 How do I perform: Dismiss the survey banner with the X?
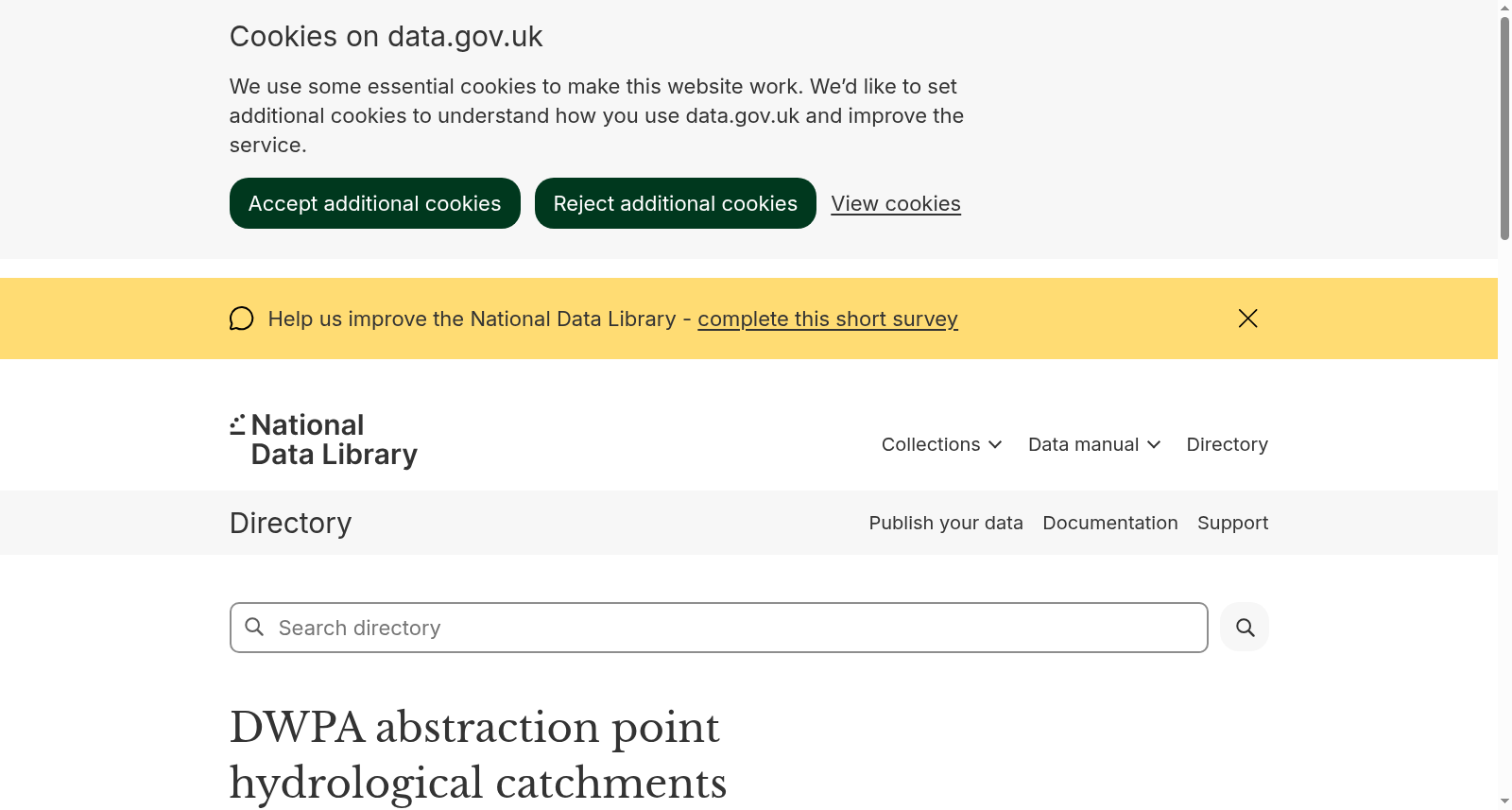pos(1247,319)
